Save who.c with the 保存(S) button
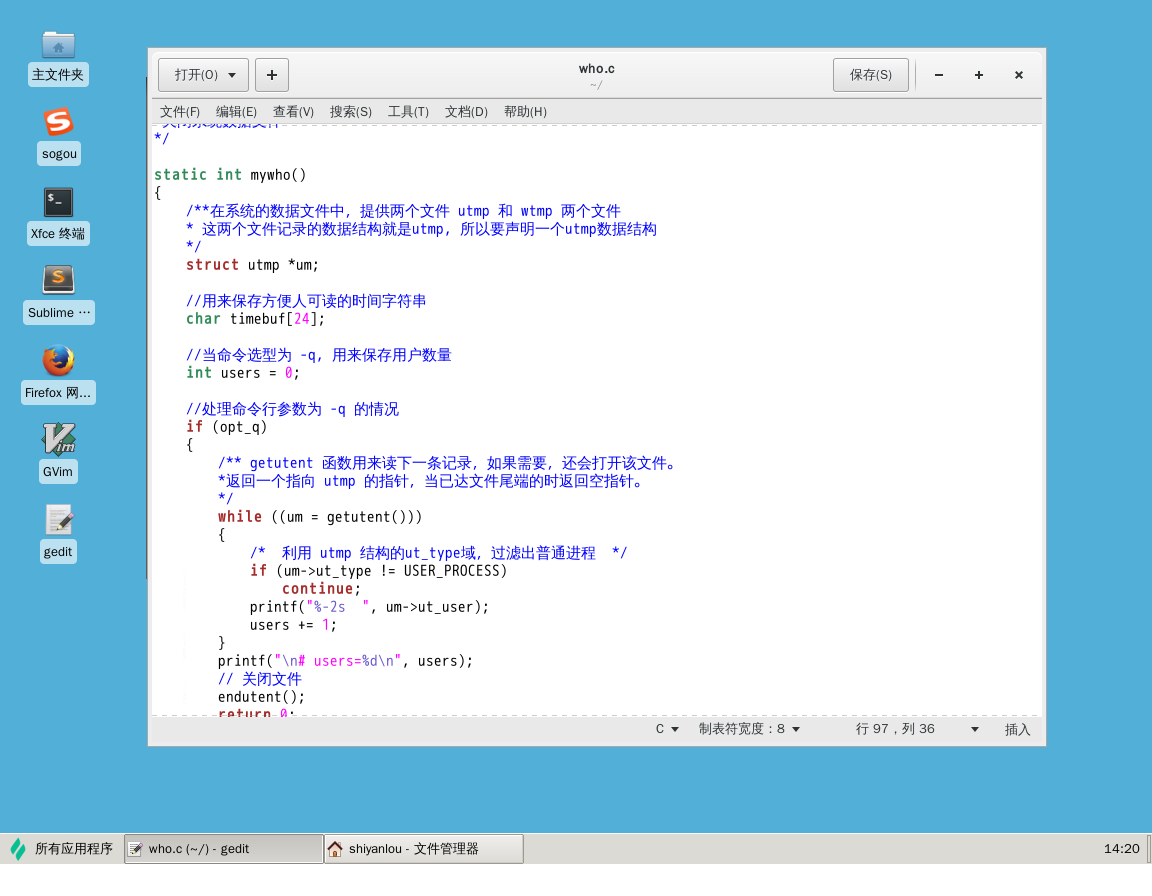1152x896 pixels. click(x=870, y=74)
